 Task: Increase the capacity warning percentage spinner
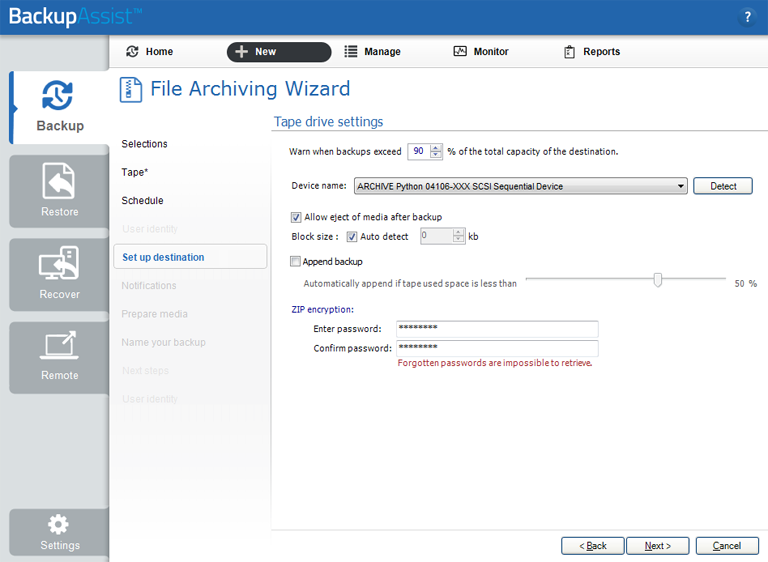point(436,148)
